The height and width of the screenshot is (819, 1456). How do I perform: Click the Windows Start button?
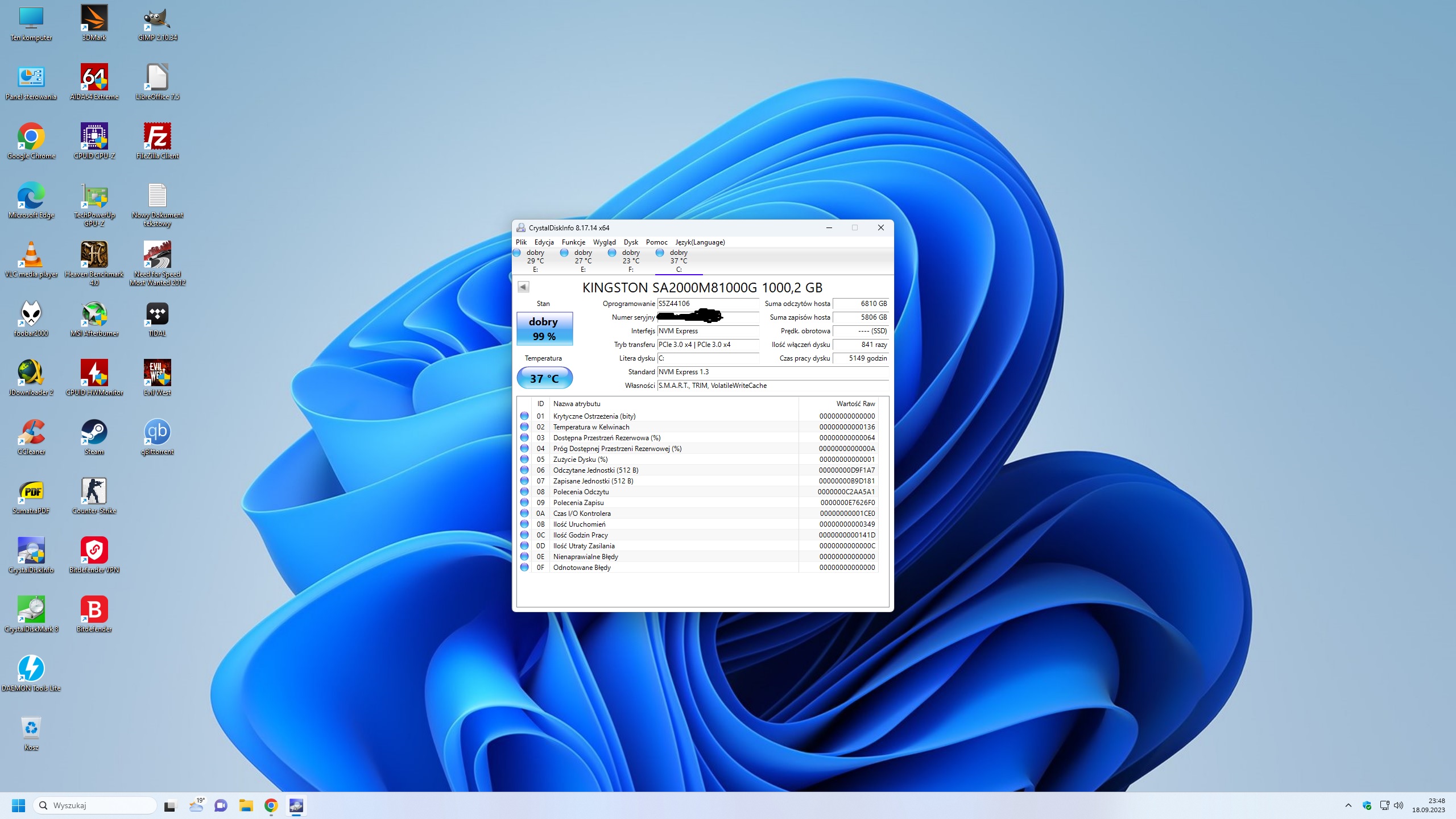(18, 805)
